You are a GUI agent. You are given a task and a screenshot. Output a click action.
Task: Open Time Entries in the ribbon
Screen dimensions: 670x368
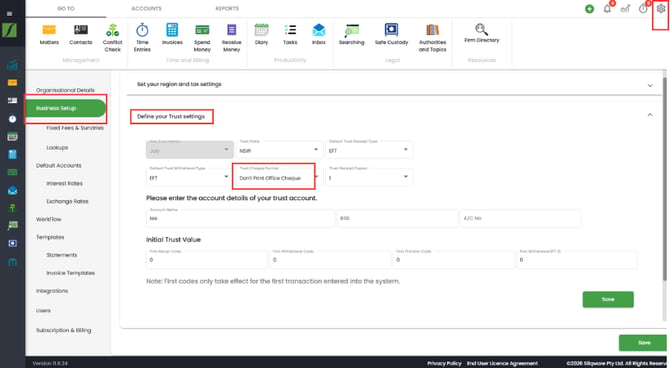pyautogui.click(x=142, y=38)
